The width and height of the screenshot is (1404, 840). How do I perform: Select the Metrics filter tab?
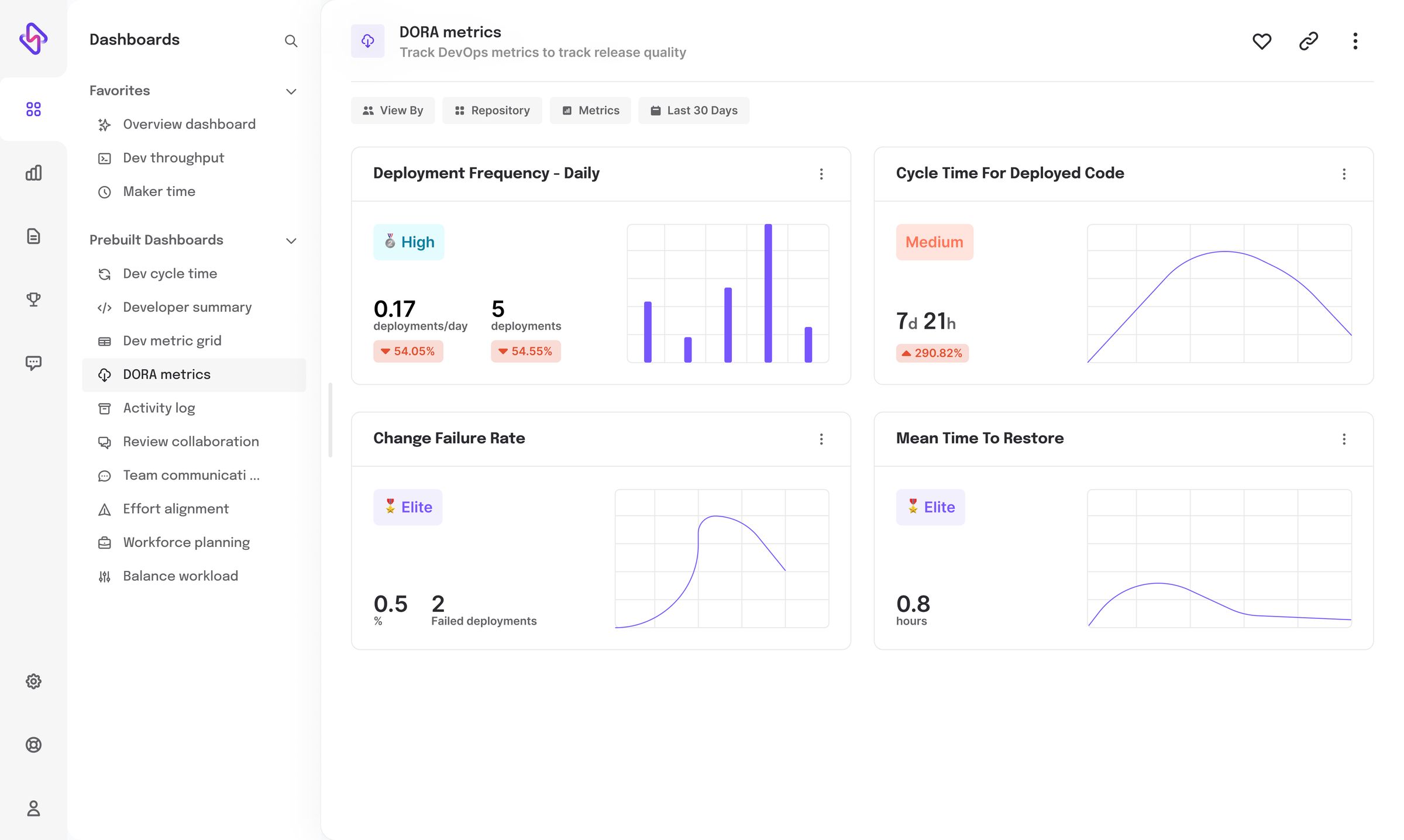[590, 110]
